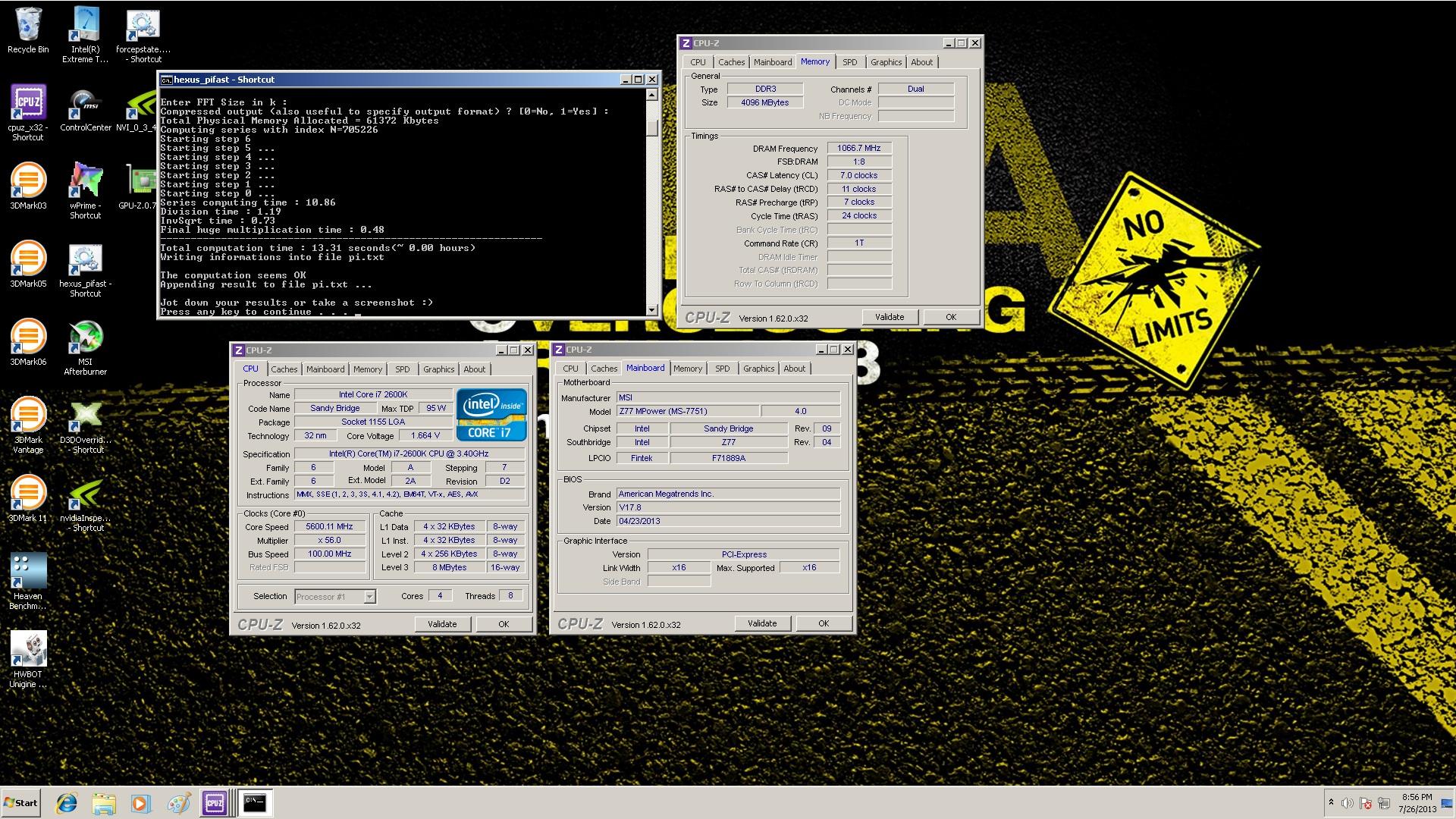Image resolution: width=1456 pixels, height=819 pixels.
Task: Launch cpuz_x32 shortcut on desktop
Action: pos(28,112)
